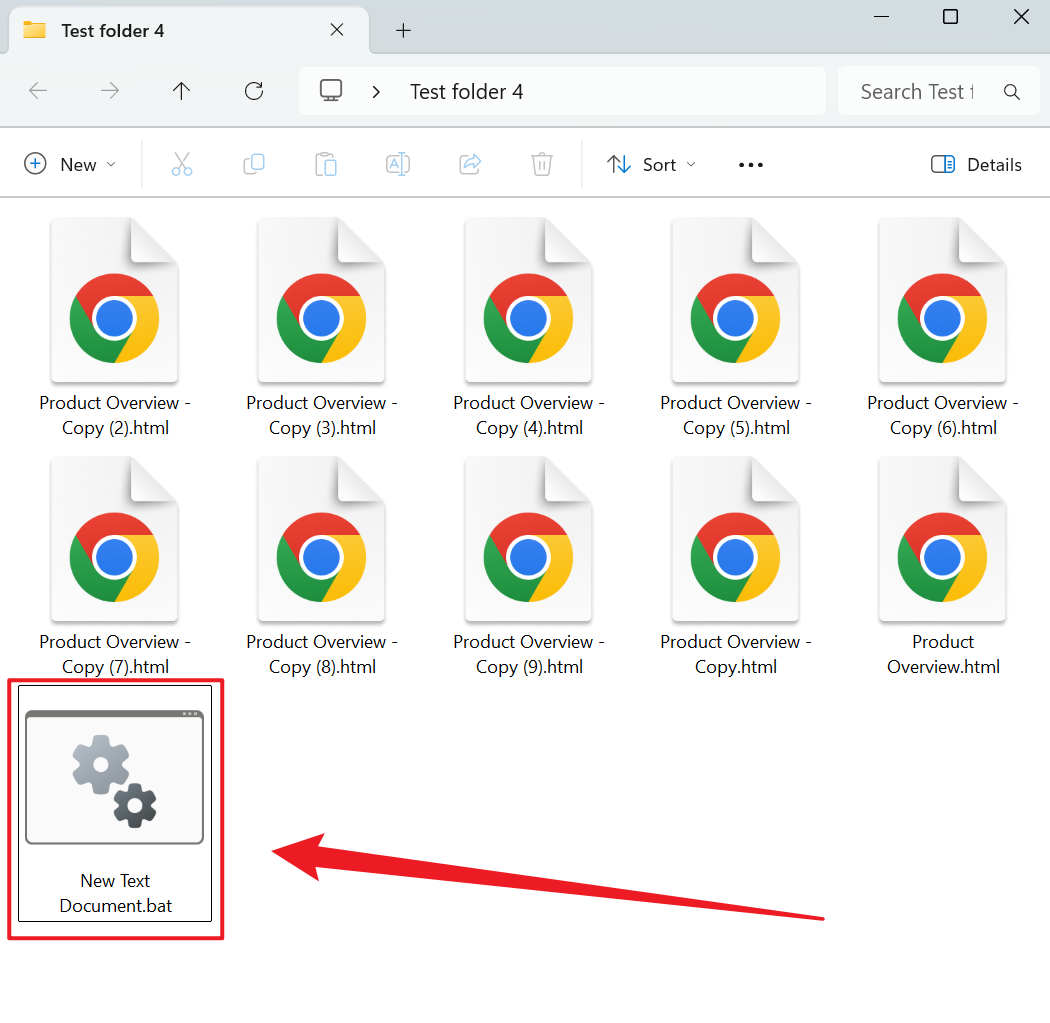Navigate back to previous folder
Image resolution: width=1050 pixels, height=1023 pixels.
[x=38, y=91]
